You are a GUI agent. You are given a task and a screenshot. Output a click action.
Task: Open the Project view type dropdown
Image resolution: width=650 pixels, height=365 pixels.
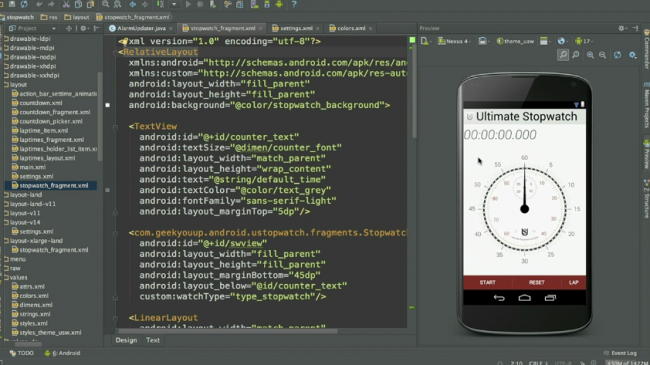[54, 28]
